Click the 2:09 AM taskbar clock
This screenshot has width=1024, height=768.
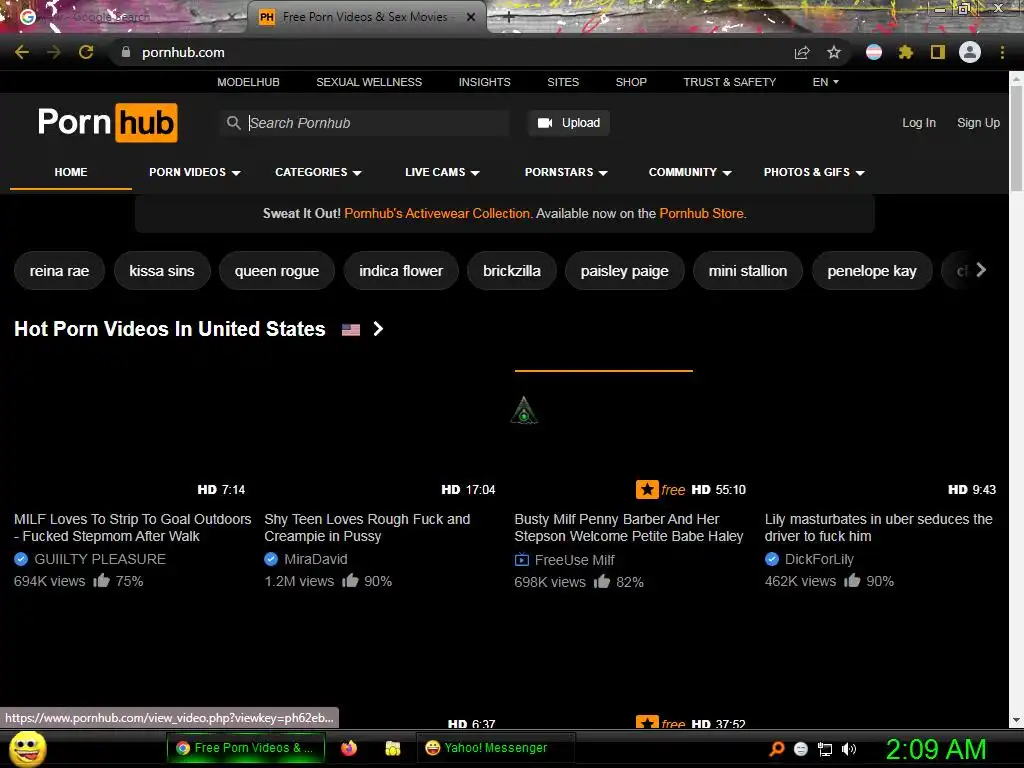point(936,749)
